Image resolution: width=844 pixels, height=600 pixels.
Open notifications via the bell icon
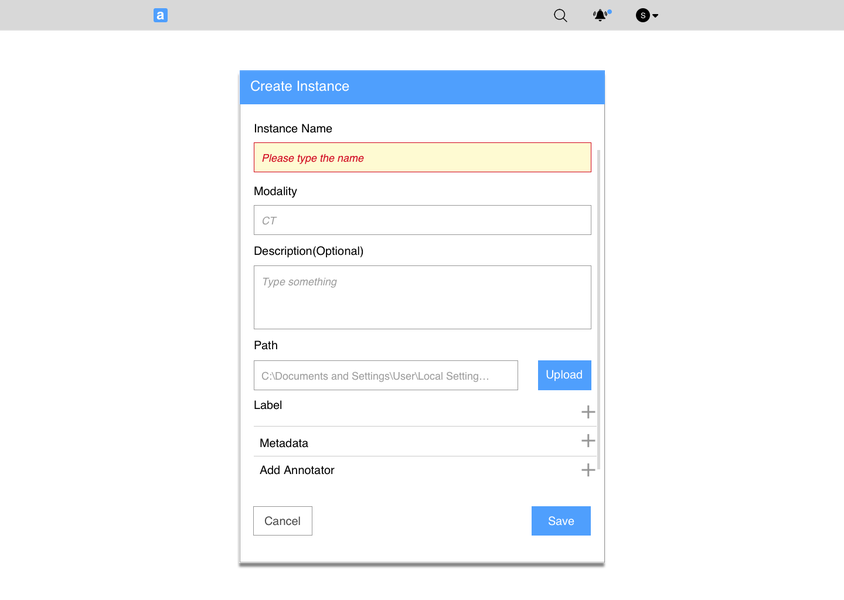click(x=600, y=16)
